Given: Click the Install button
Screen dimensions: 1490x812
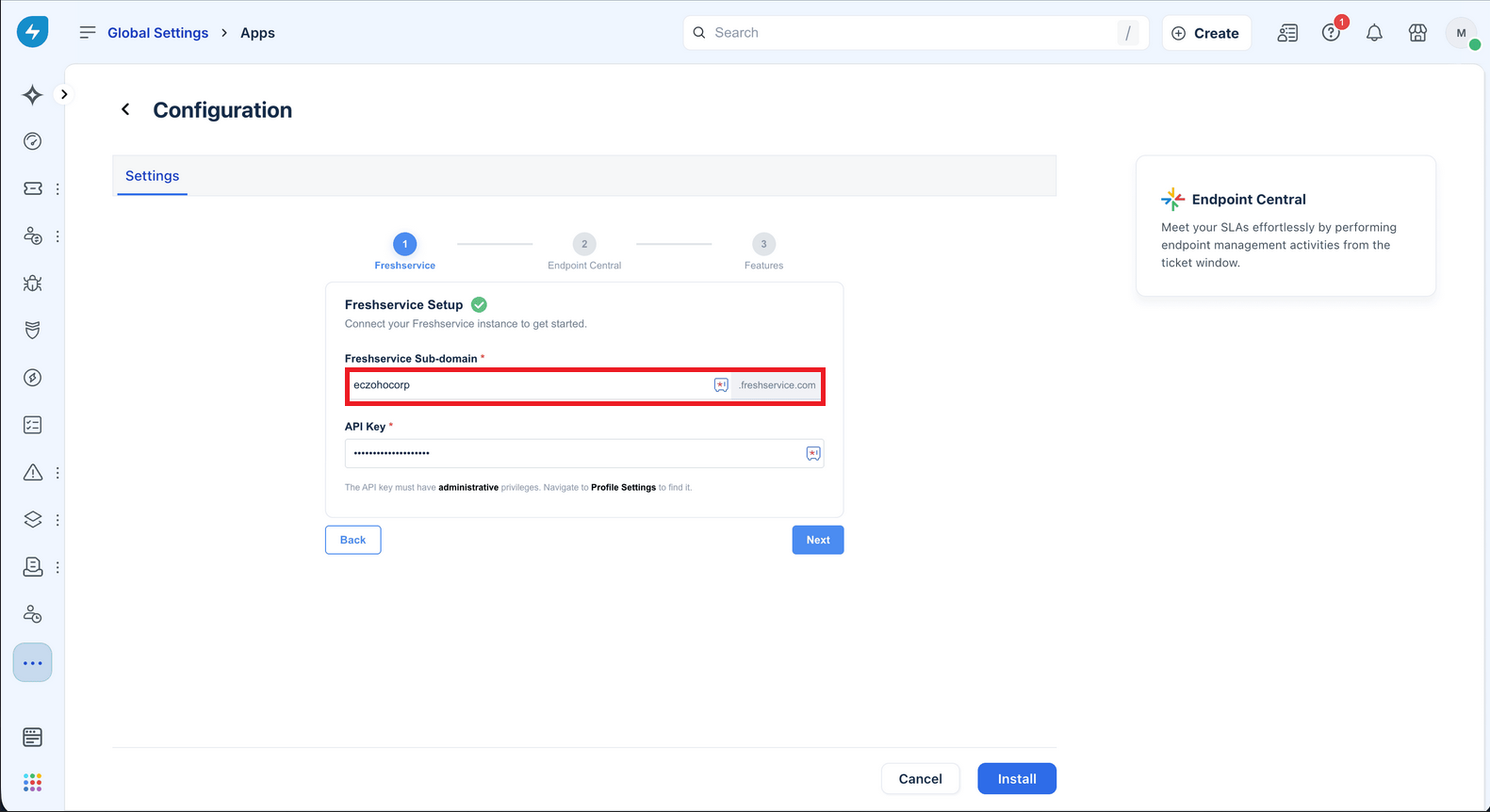Looking at the screenshot, I should point(1017,779).
